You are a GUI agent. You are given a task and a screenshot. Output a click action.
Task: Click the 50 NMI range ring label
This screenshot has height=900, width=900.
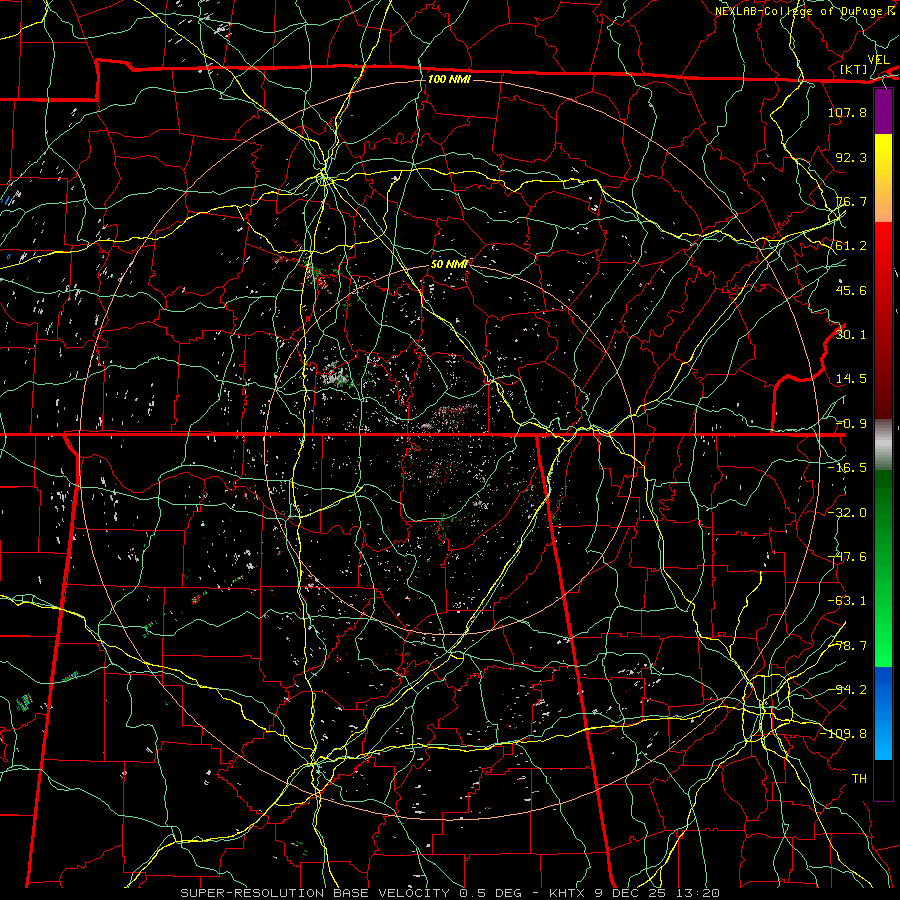(x=449, y=264)
